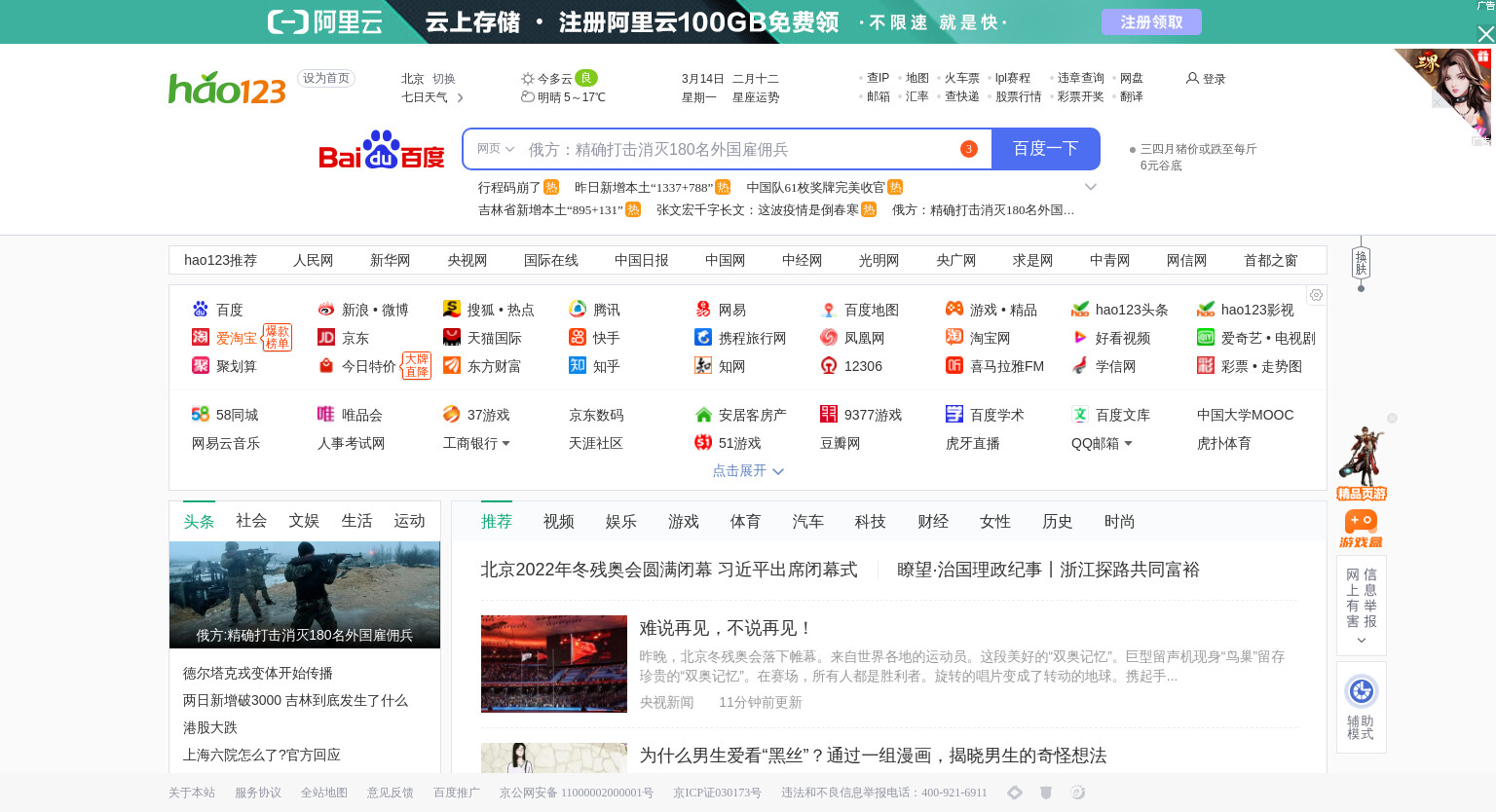Click the hao123影视 icon

[1206, 309]
